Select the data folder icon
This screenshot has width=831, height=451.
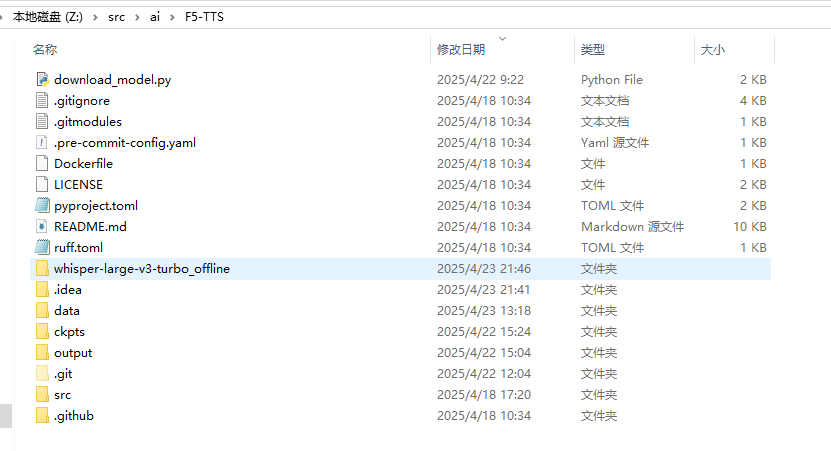pos(42,311)
